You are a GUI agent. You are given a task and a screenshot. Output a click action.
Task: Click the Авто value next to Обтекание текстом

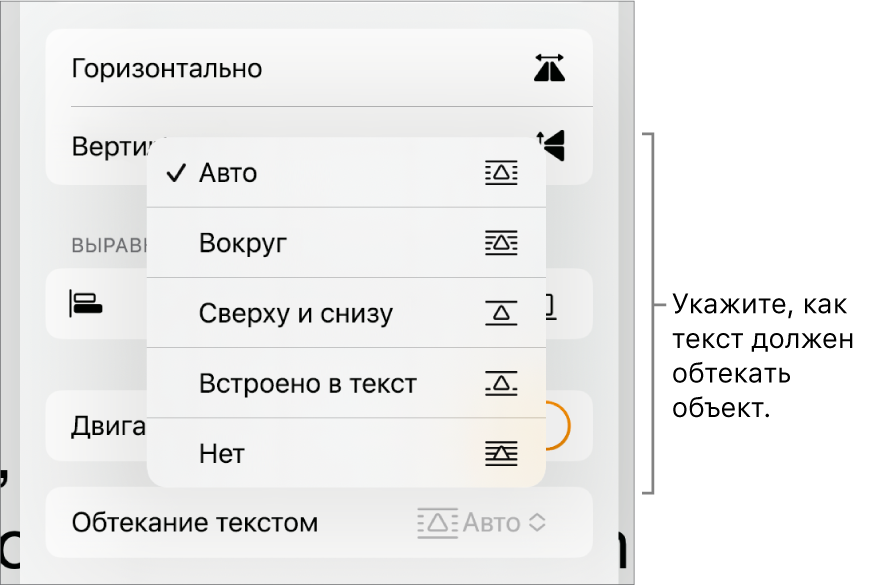pyautogui.click(x=490, y=522)
